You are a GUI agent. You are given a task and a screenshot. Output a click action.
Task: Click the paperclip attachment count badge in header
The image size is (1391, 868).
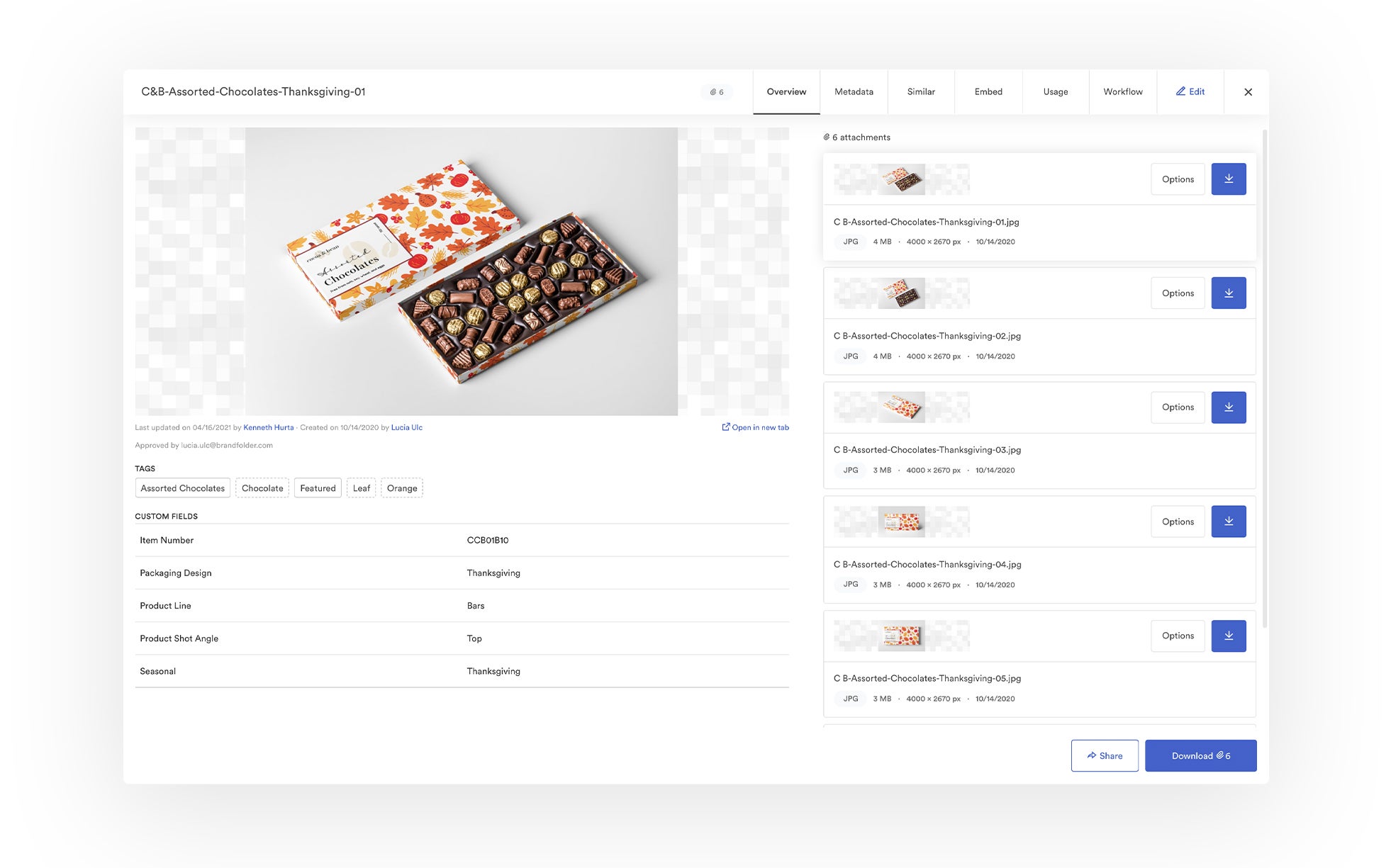pyautogui.click(x=717, y=92)
